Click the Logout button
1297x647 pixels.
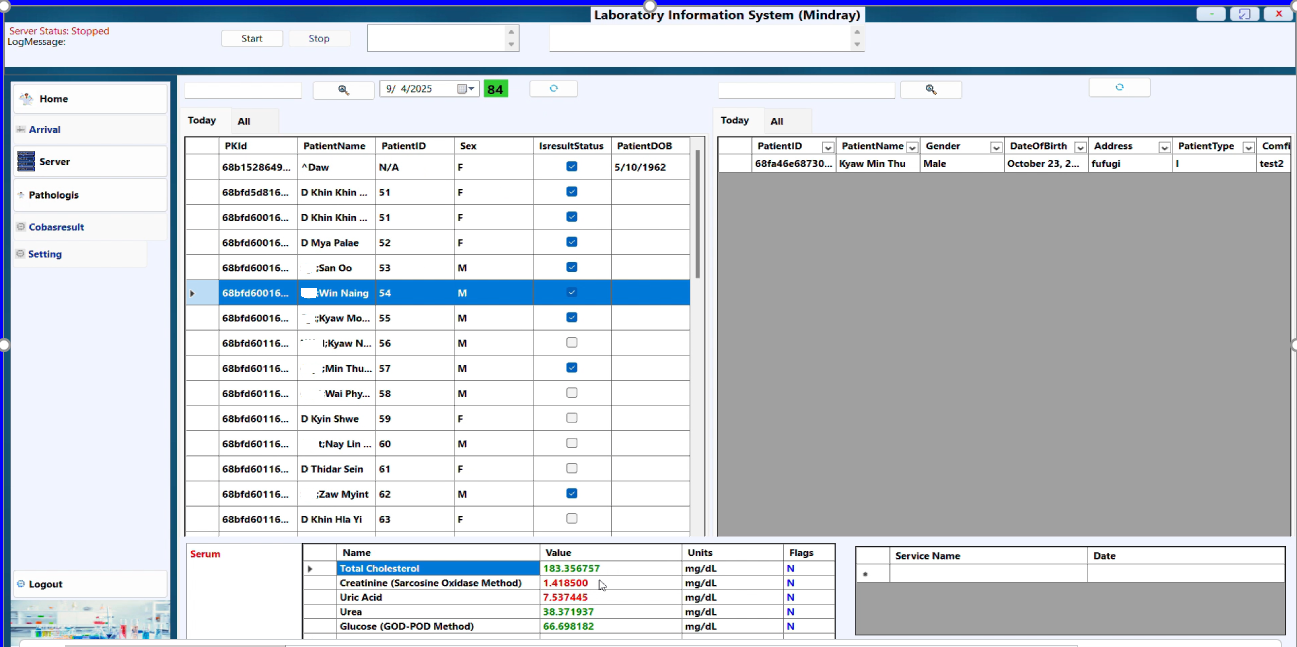[90, 584]
